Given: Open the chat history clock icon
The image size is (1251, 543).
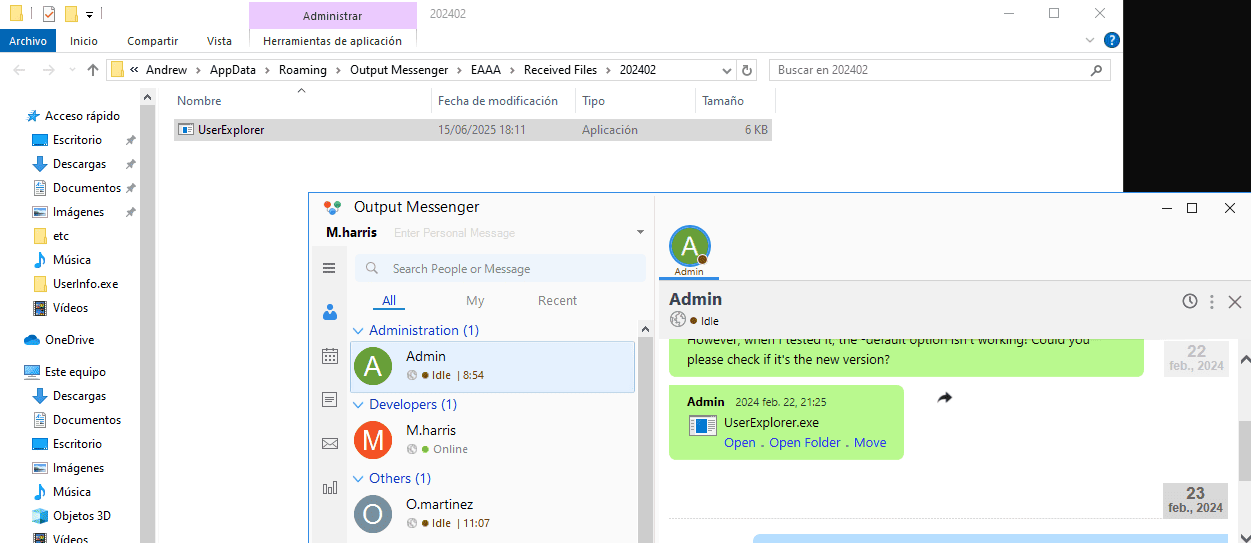Looking at the screenshot, I should [1190, 301].
